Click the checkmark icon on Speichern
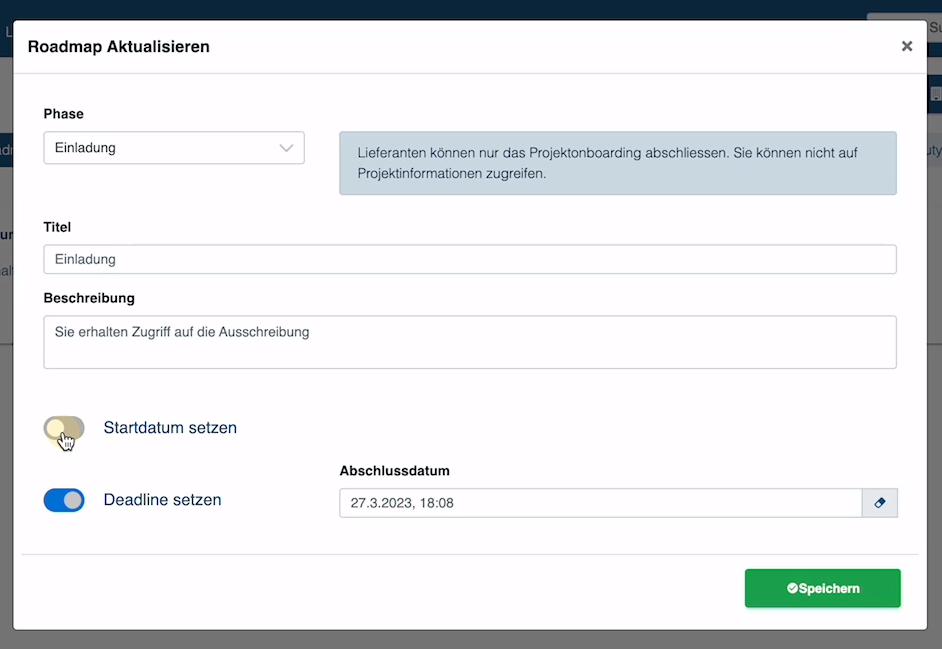942x649 pixels. point(792,589)
